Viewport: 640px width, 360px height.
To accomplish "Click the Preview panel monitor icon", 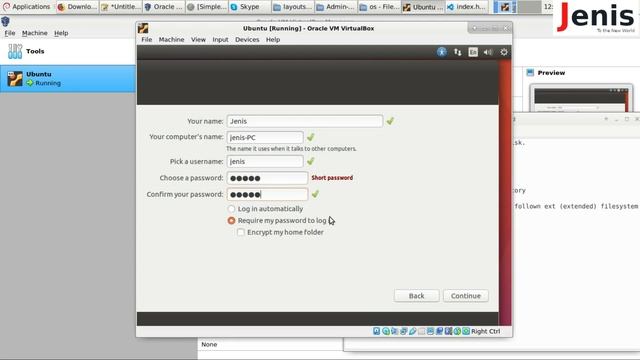I will point(530,73).
